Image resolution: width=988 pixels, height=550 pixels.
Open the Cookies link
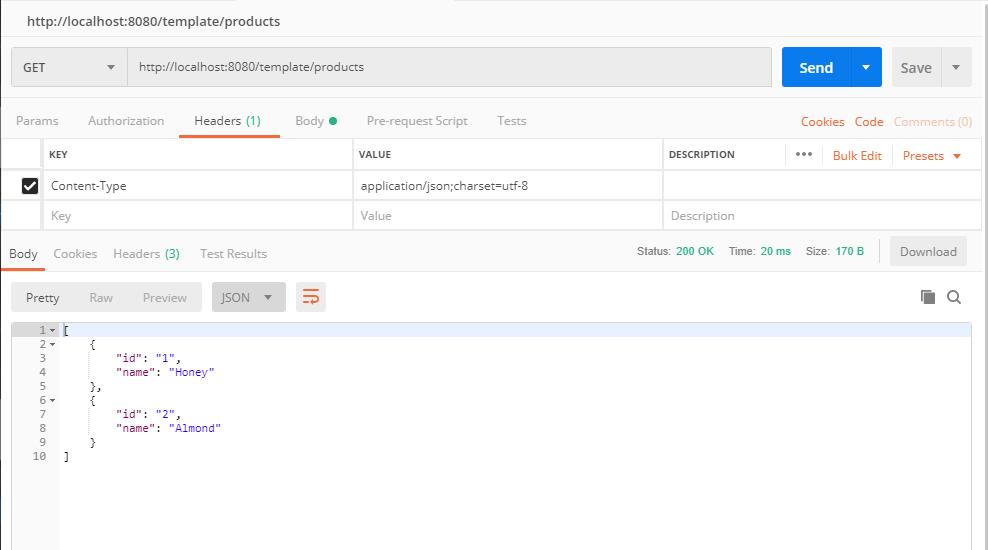[822, 122]
